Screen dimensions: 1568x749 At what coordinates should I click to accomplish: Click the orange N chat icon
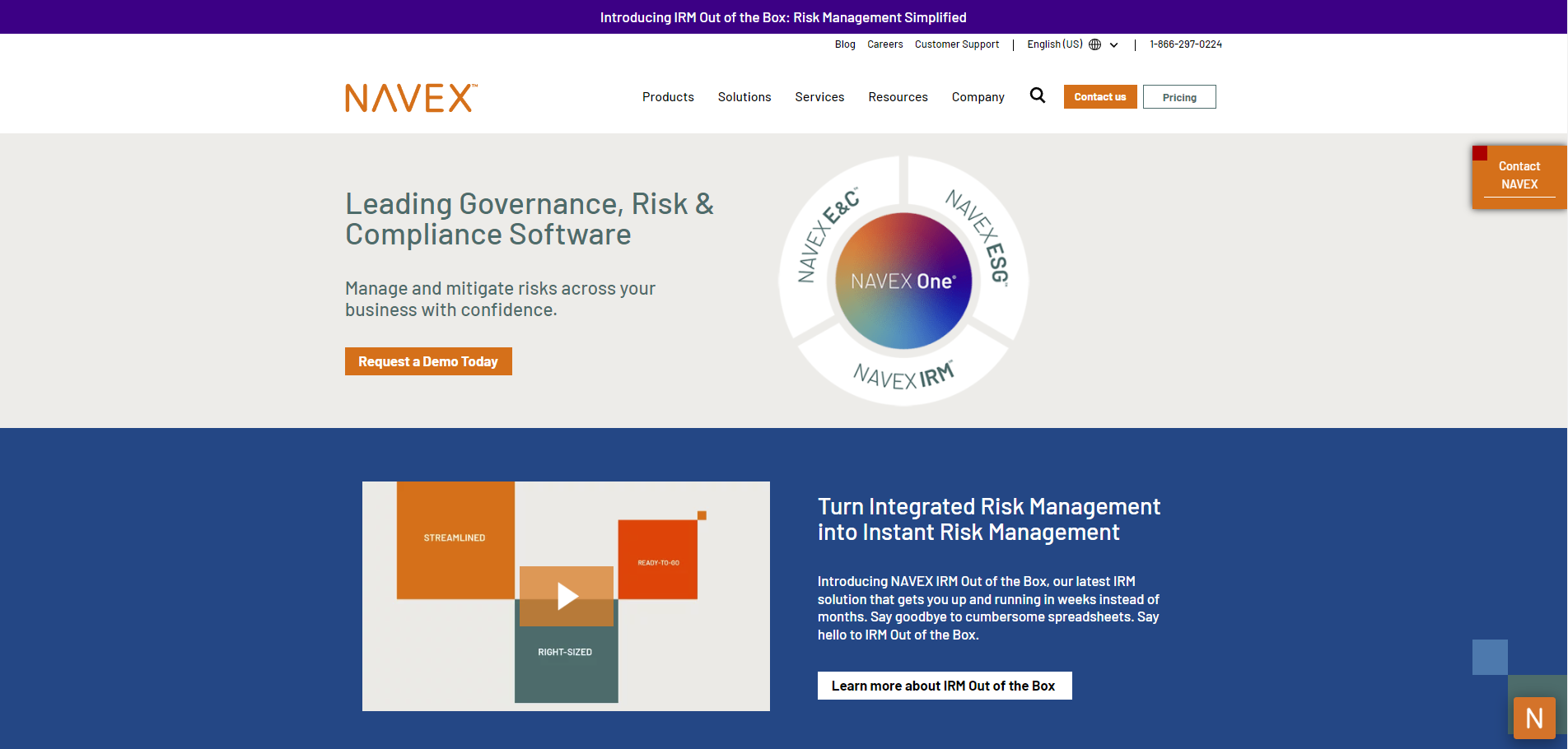click(x=1534, y=717)
